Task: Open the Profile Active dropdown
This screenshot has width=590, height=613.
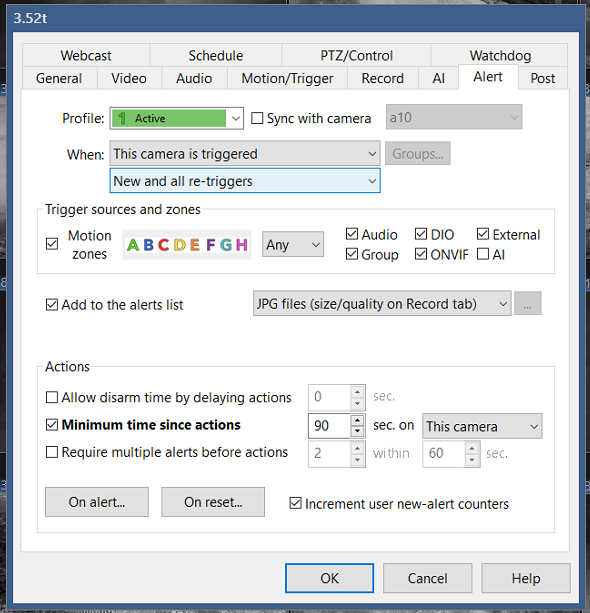Action: [x=177, y=118]
